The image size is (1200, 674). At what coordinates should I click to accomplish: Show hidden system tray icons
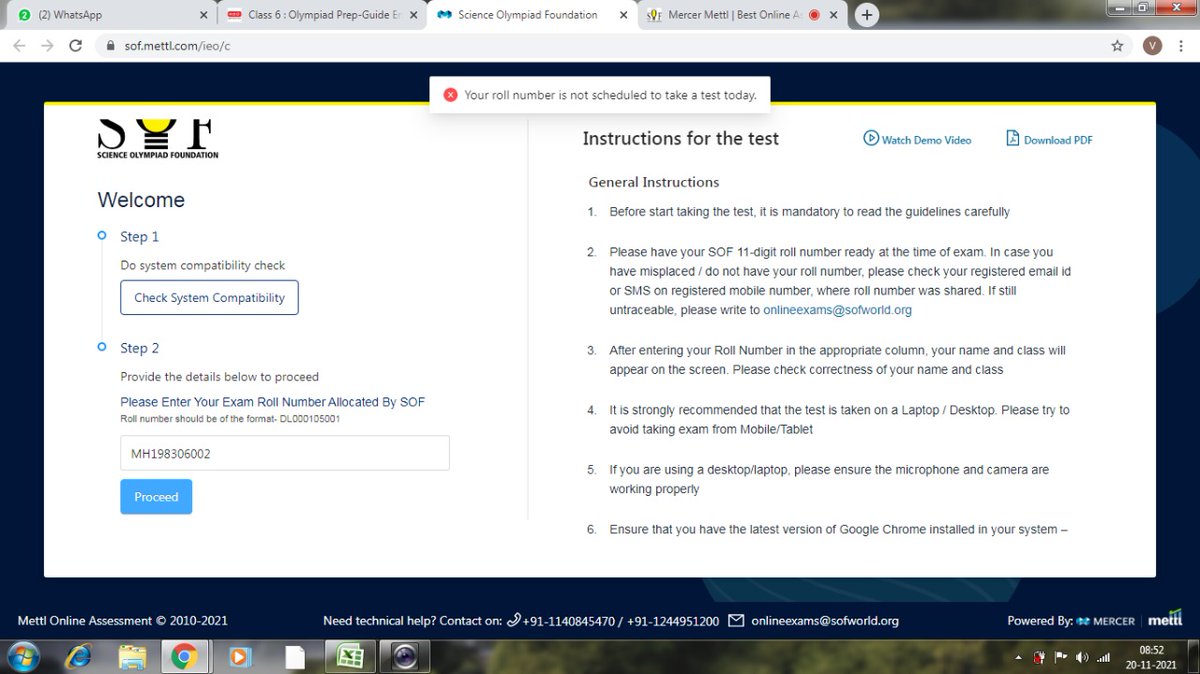tap(1018, 657)
